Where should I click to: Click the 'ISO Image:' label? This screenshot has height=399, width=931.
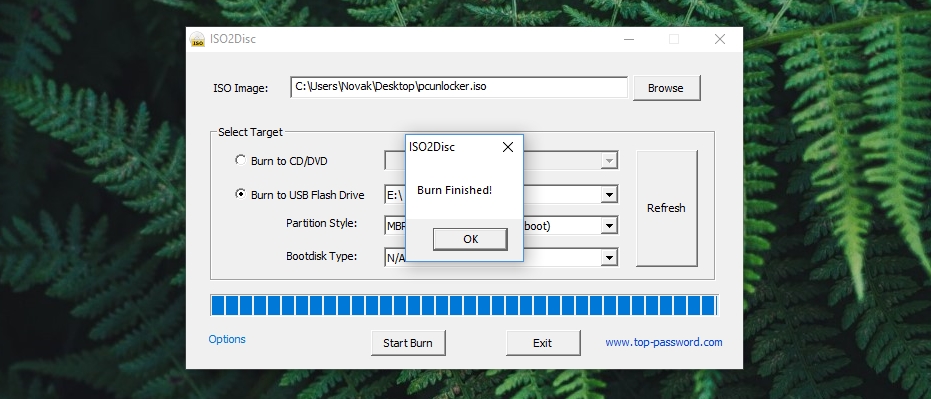coord(240,88)
